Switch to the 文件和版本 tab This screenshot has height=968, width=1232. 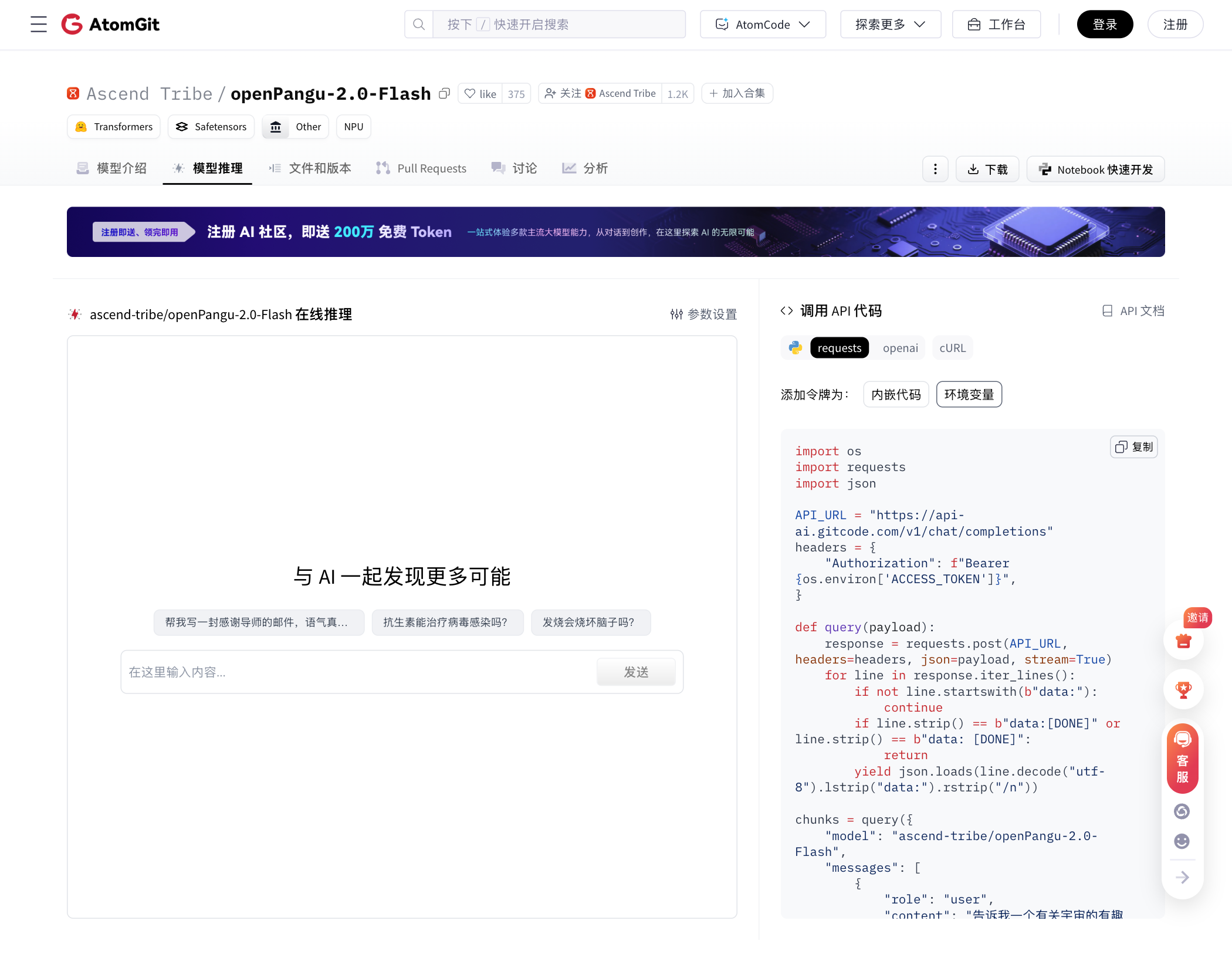[310, 168]
